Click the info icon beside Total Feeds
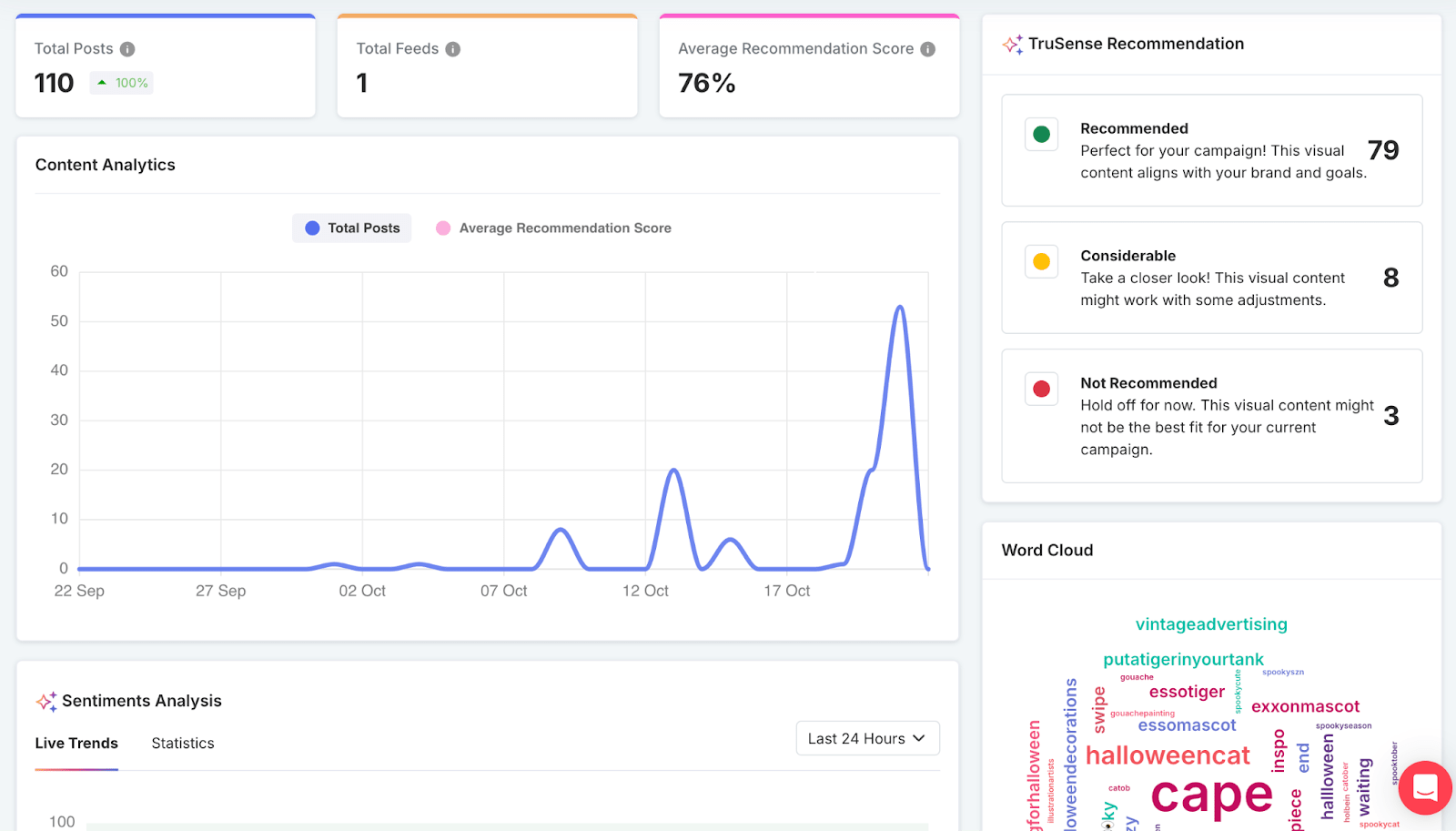Image resolution: width=1456 pixels, height=831 pixels. point(453,49)
